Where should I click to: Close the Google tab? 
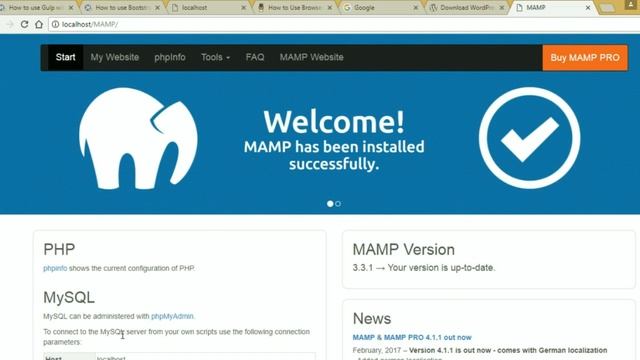pos(416,8)
